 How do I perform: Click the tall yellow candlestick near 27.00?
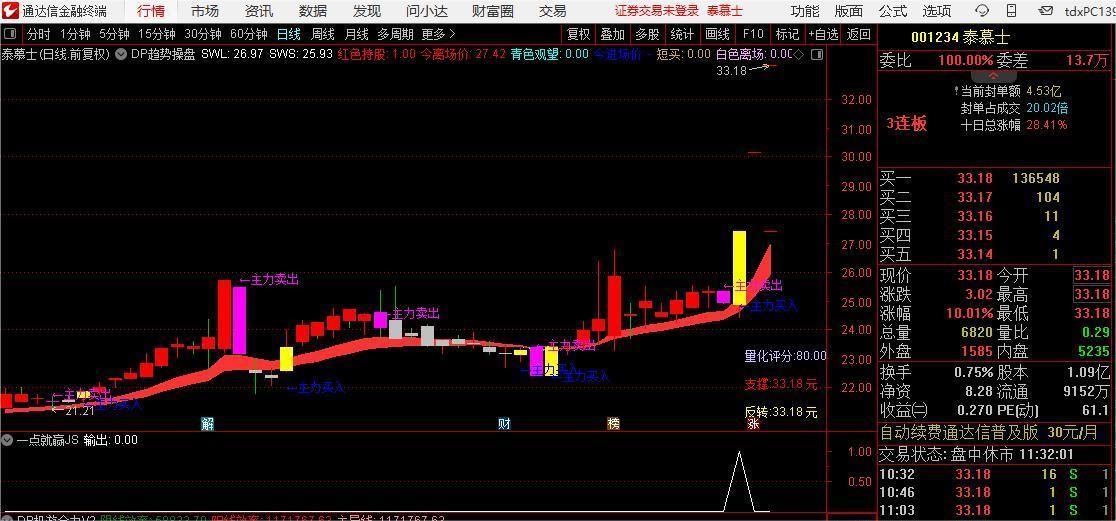(x=739, y=268)
